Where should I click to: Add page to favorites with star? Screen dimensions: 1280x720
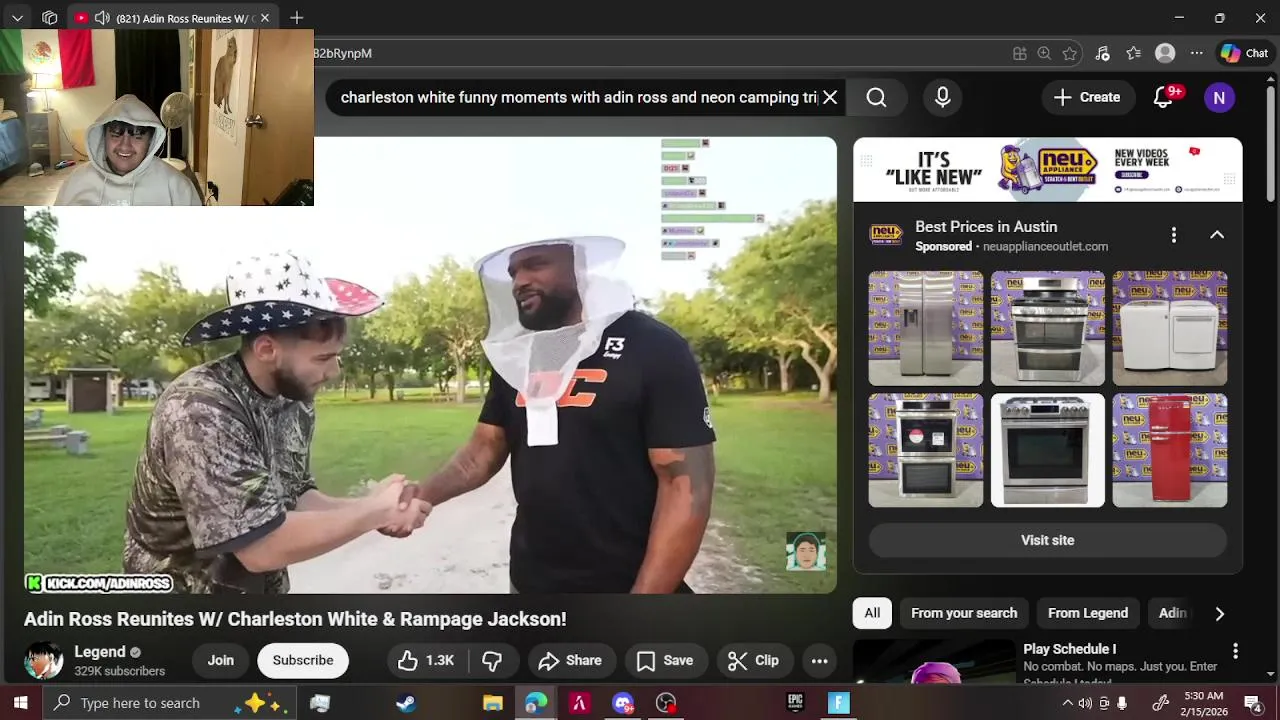point(1070,53)
